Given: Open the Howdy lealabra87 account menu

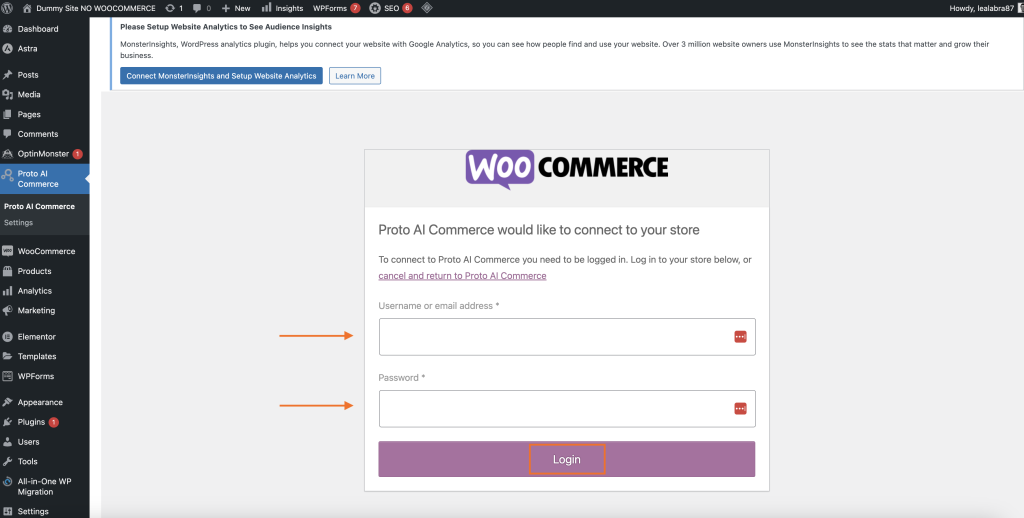Looking at the screenshot, I should (x=986, y=8).
